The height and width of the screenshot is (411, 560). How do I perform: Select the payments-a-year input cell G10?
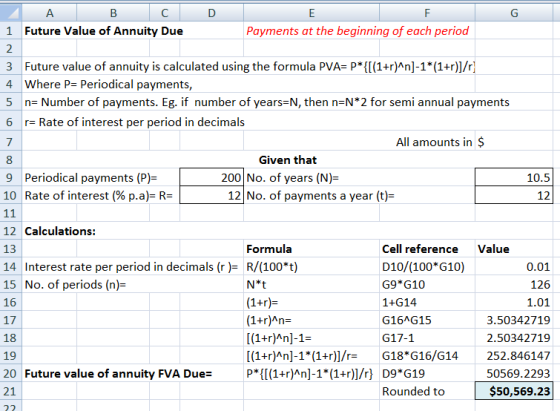(x=514, y=195)
